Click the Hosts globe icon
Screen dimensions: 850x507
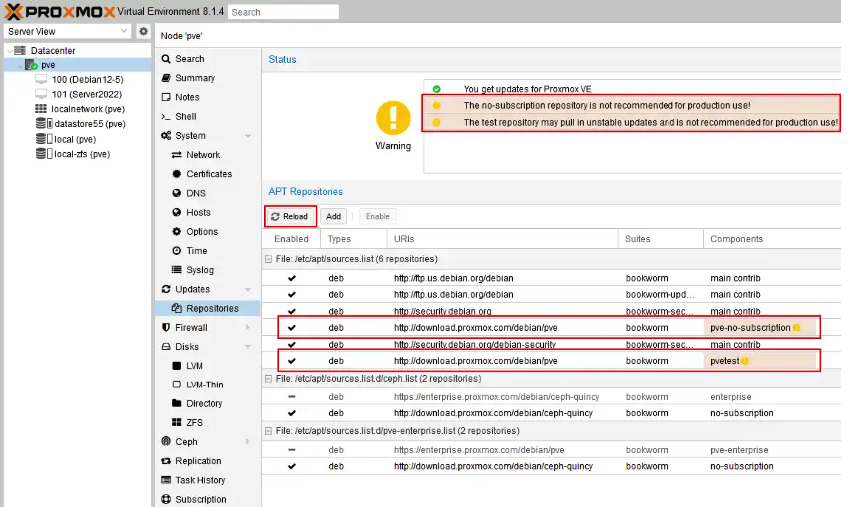[x=177, y=213]
